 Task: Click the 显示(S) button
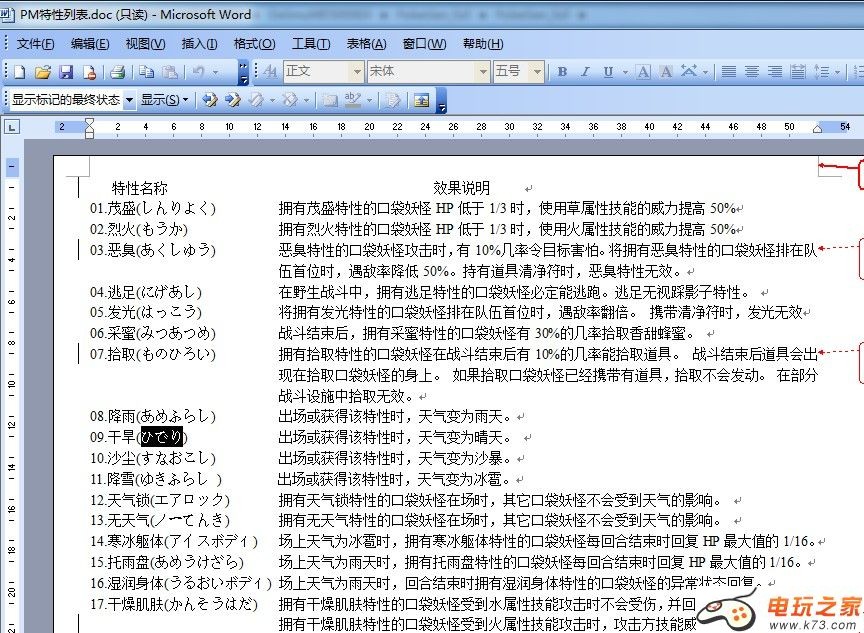click(x=164, y=100)
